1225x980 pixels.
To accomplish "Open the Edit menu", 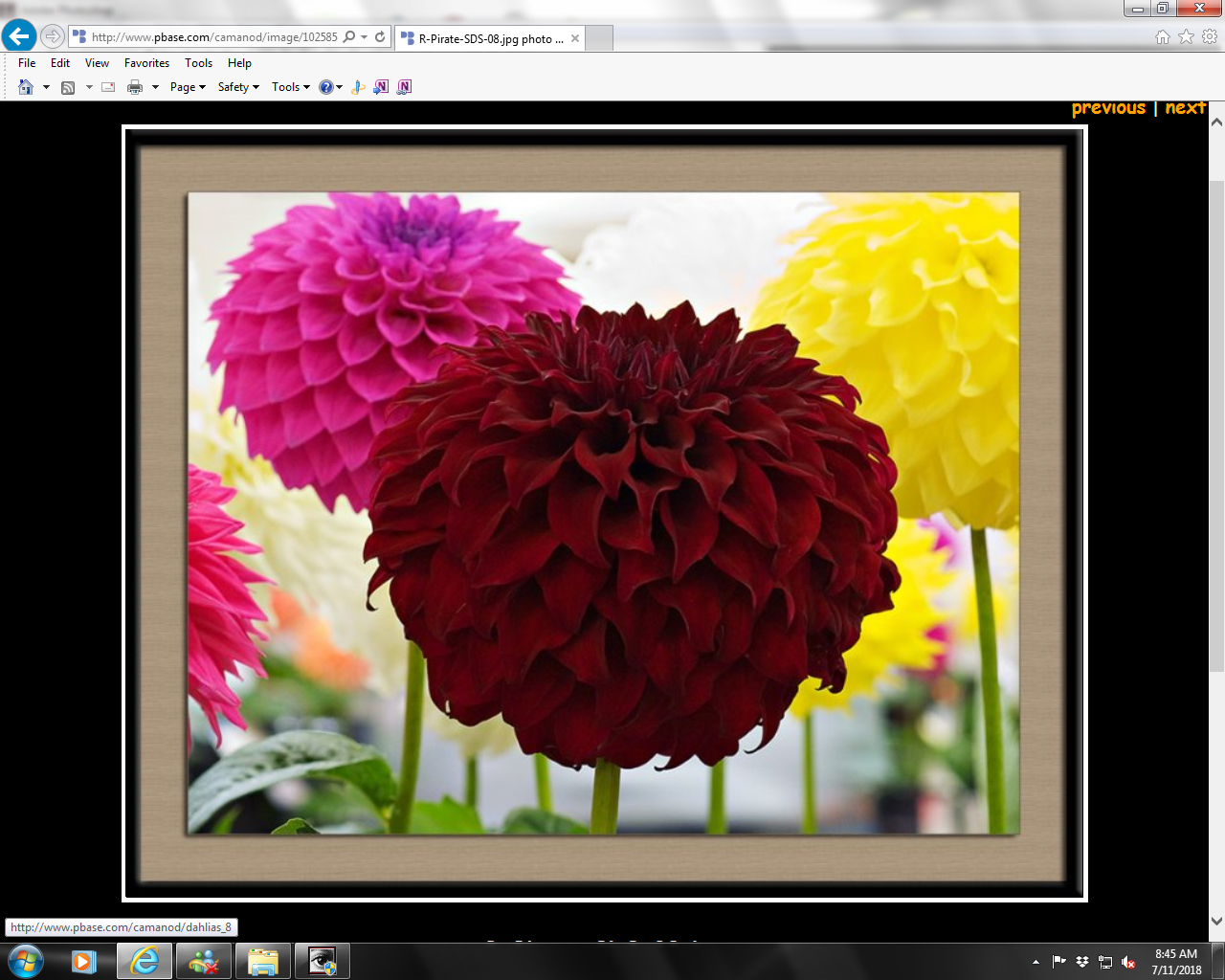I will [60, 63].
